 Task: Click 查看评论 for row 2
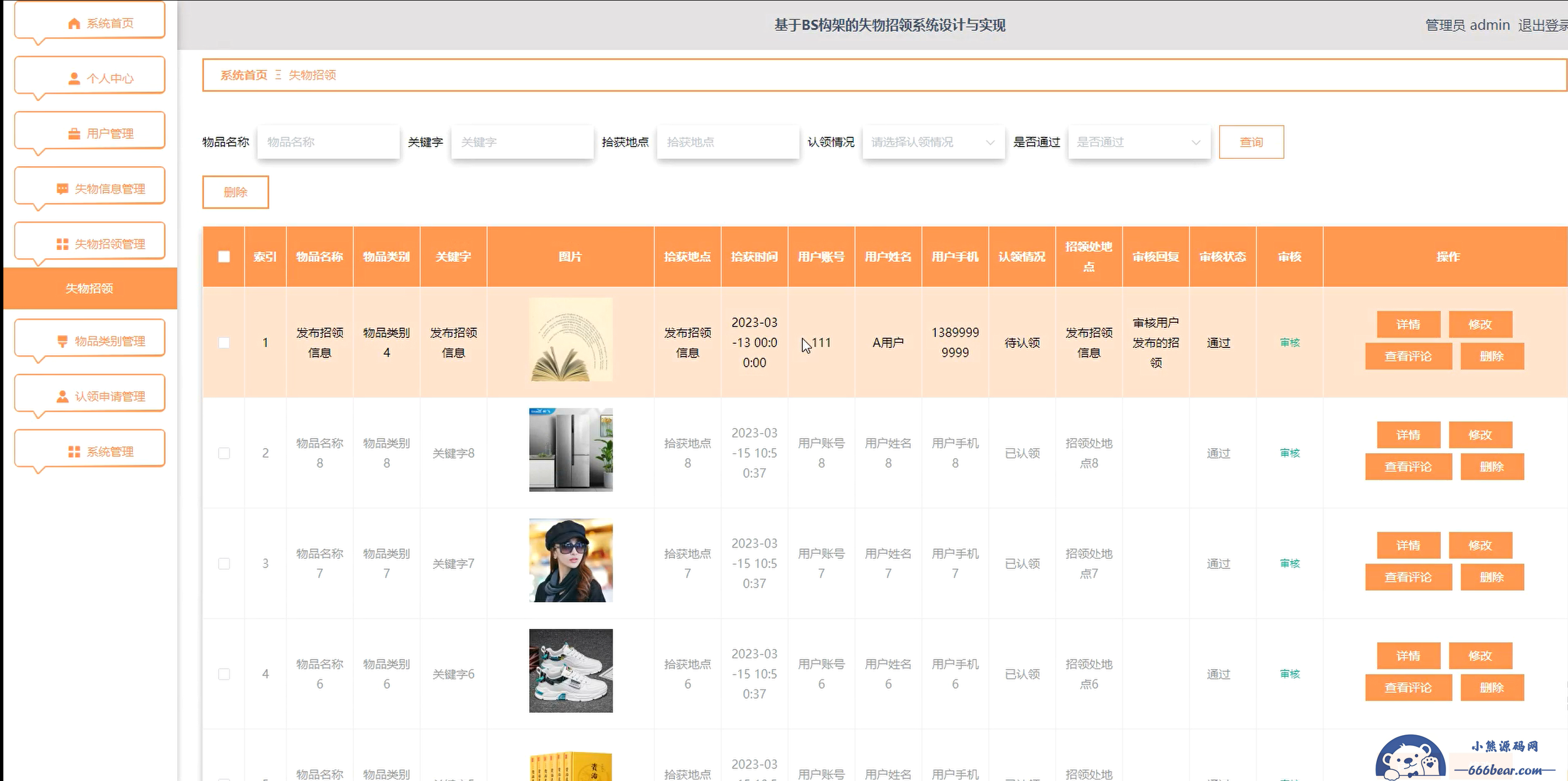point(1409,467)
